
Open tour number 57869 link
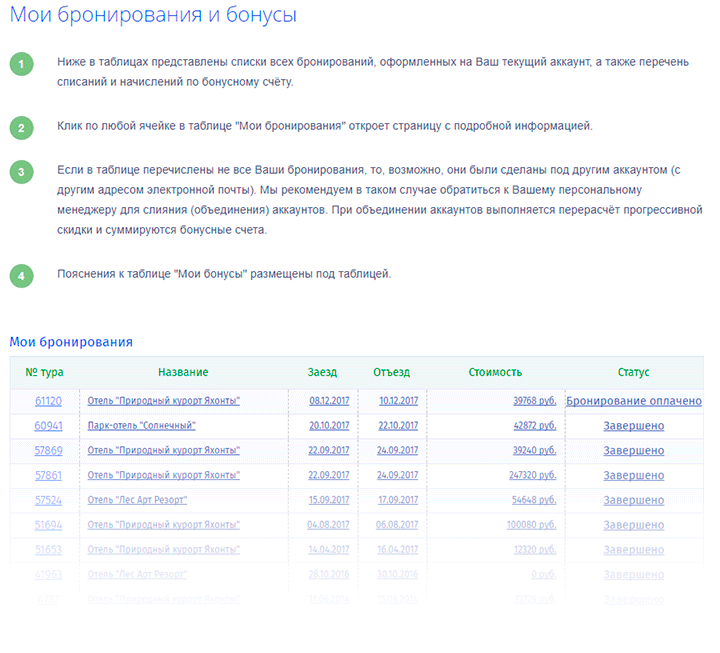point(48,450)
